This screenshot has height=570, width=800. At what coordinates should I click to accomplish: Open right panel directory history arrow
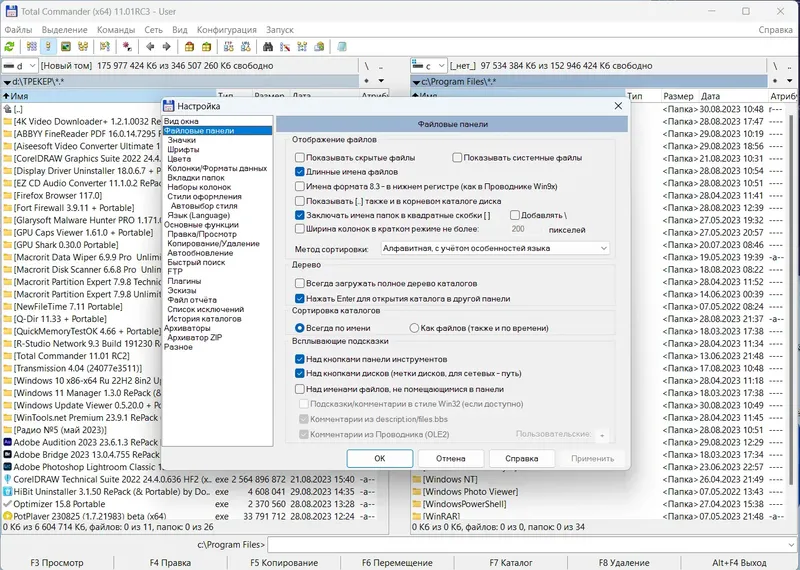[x=790, y=81]
